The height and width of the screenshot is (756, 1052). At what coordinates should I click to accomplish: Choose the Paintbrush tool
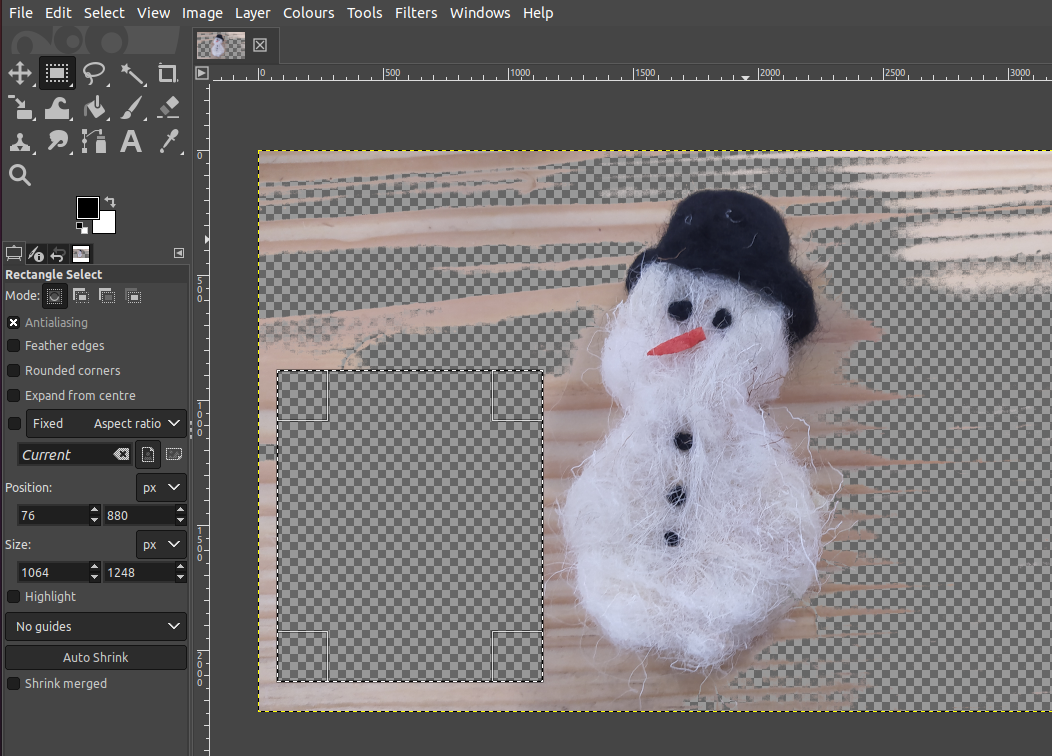click(131, 108)
